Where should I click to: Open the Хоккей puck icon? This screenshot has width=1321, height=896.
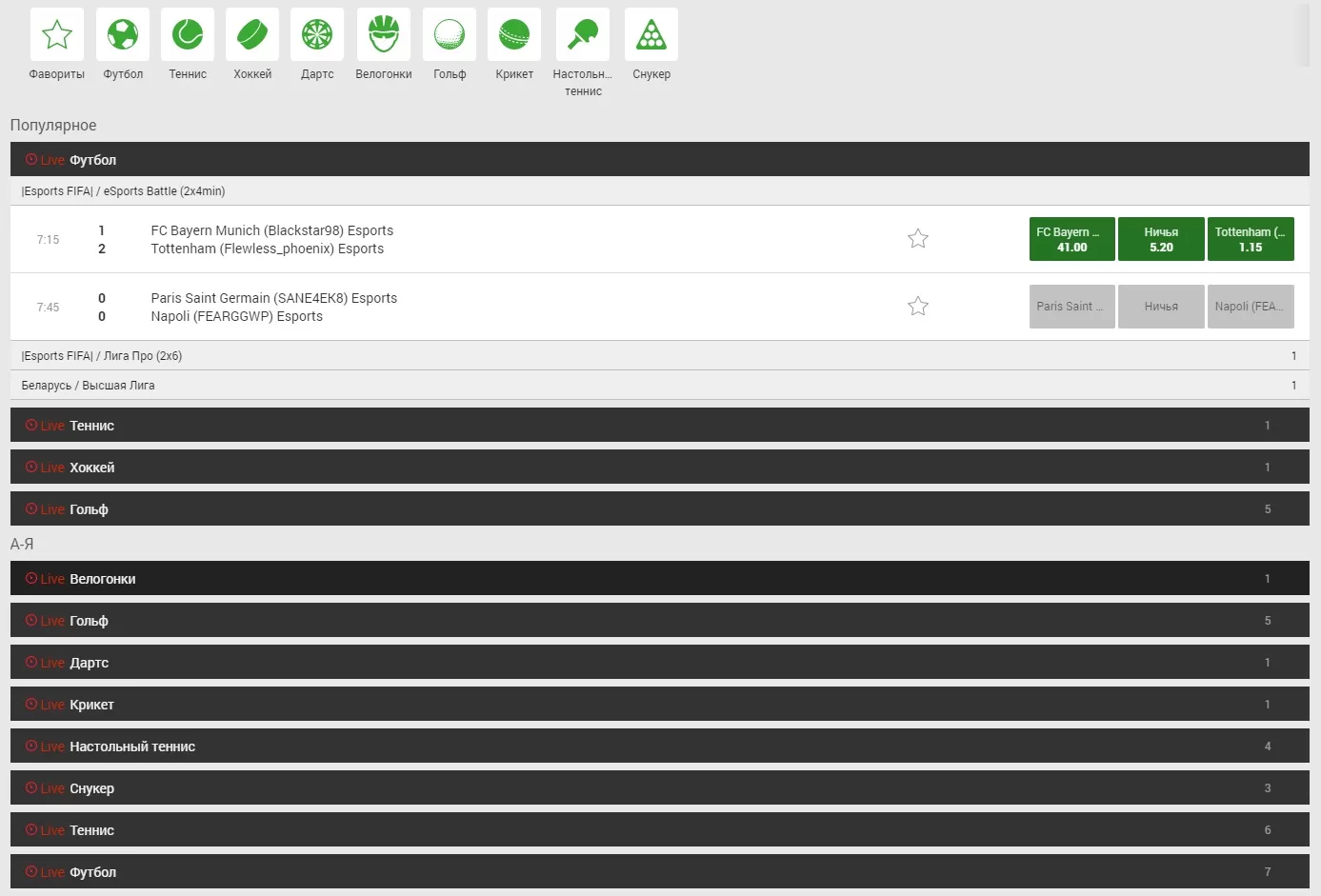pyautogui.click(x=252, y=35)
